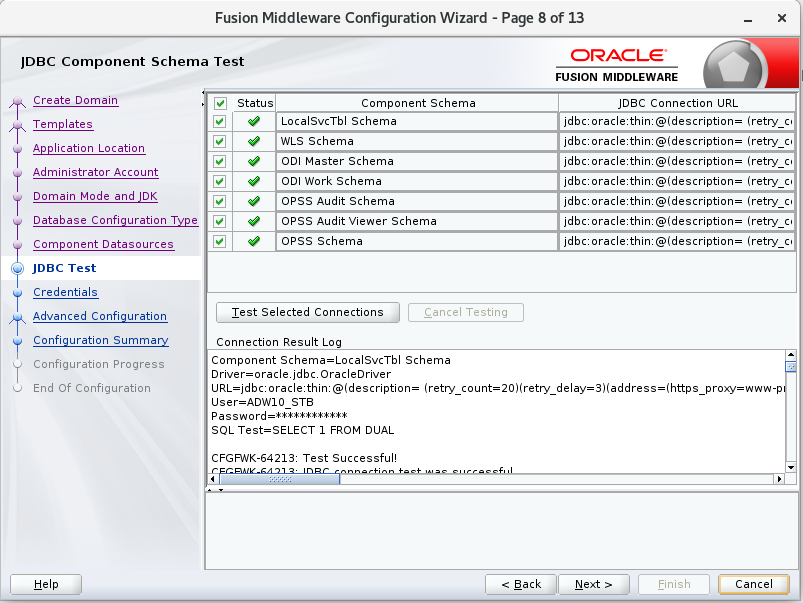Image resolution: width=803 pixels, height=603 pixels.
Task: Click the log horizontal scrollbar left arrow
Action: coord(214,479)
